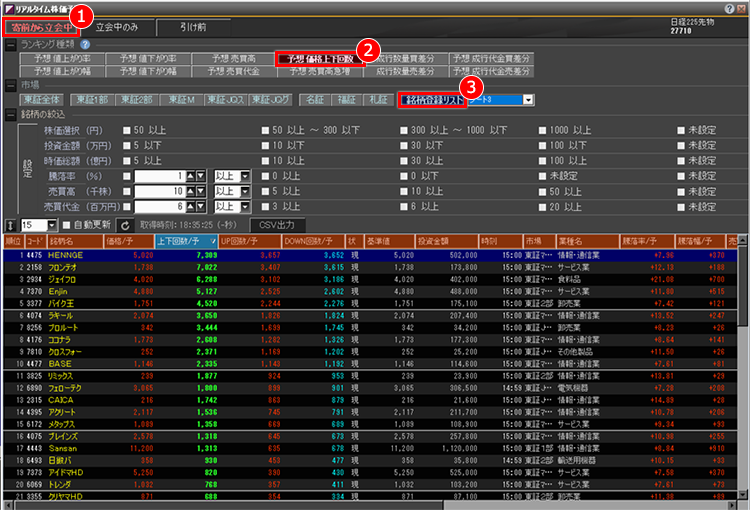Switch to the 立会中のみ tab
Viewport: 750px width, 510px height.
coord(115,26)
